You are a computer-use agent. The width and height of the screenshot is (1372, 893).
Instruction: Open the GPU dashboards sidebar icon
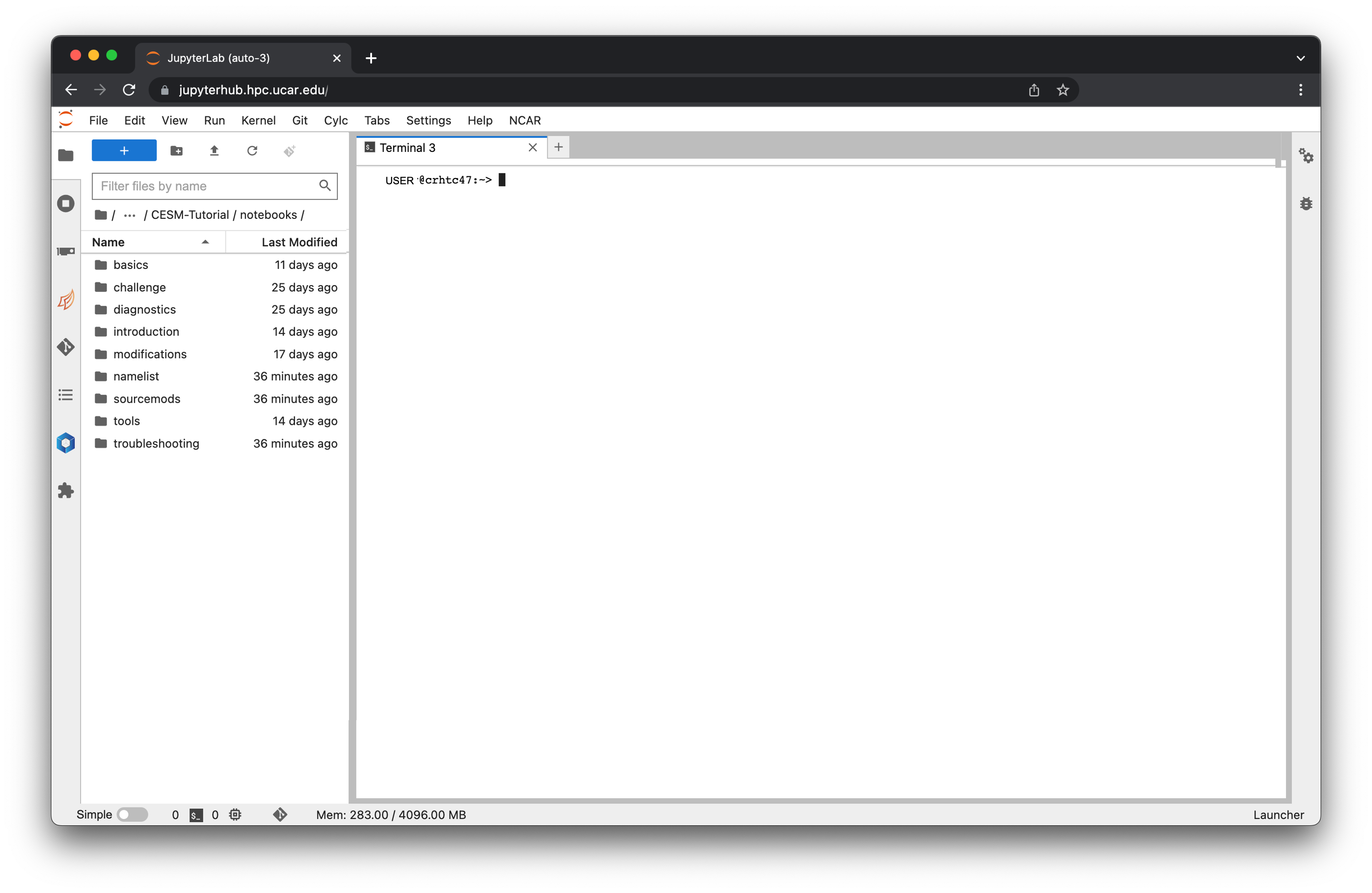66,251
